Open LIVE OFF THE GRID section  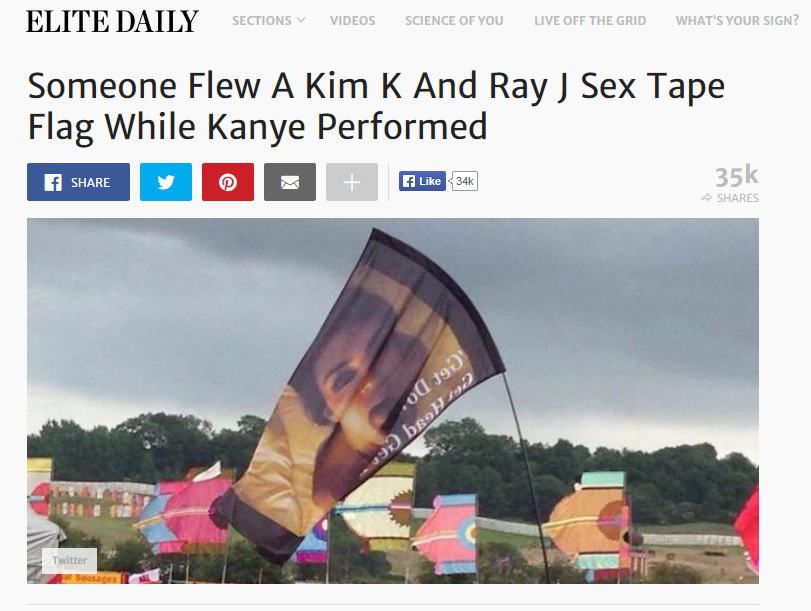[590, 21]
